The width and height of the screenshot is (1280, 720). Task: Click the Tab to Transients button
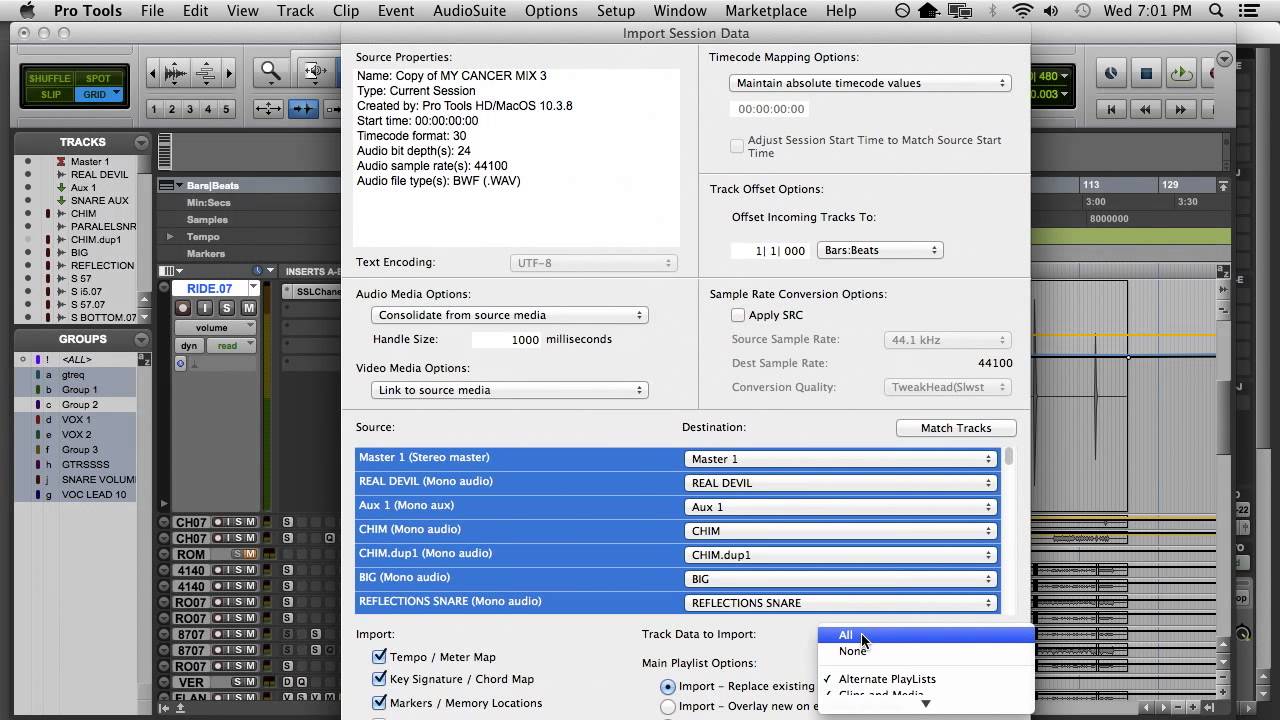(305, 109)
